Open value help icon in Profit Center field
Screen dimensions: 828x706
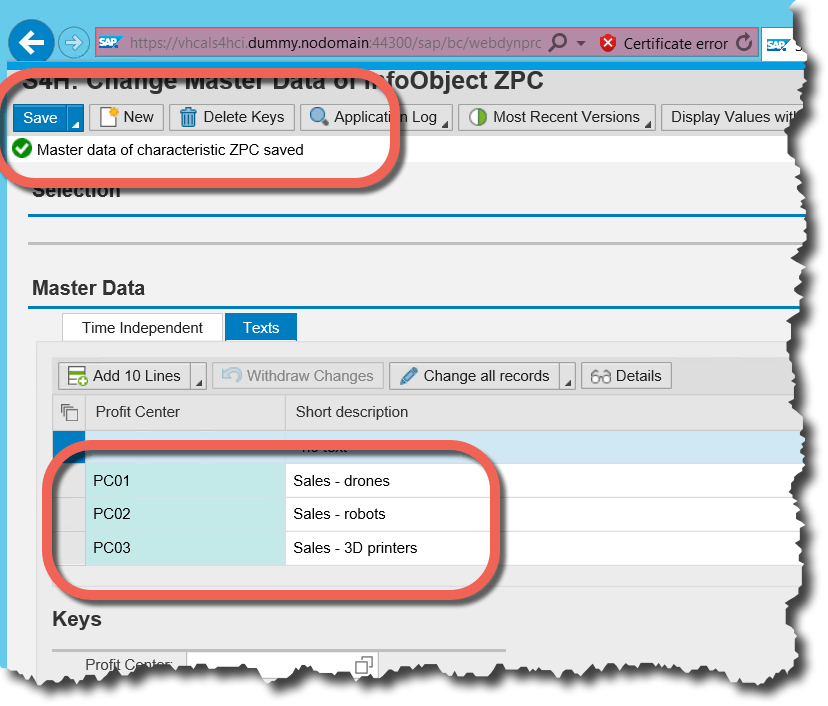coord(364,665)
